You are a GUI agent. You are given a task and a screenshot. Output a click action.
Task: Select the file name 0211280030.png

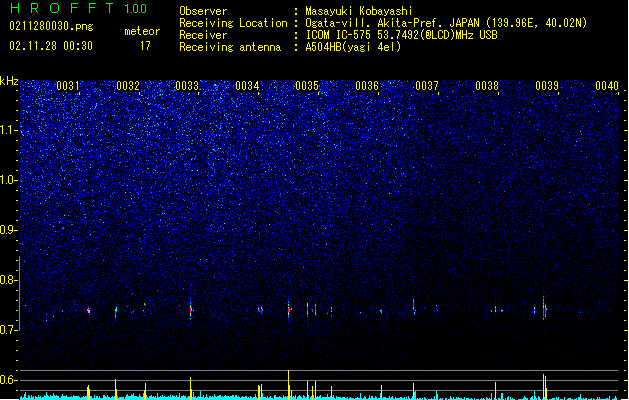[51, 26]
